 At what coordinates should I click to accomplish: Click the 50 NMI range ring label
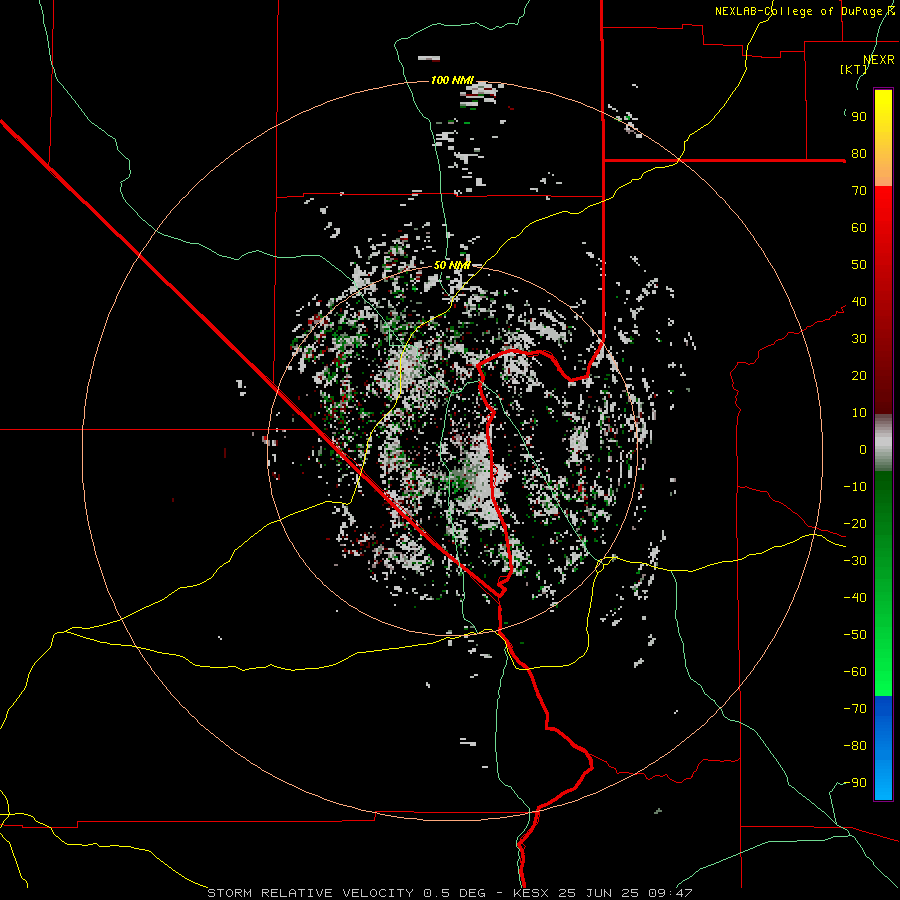pos(452,265)
